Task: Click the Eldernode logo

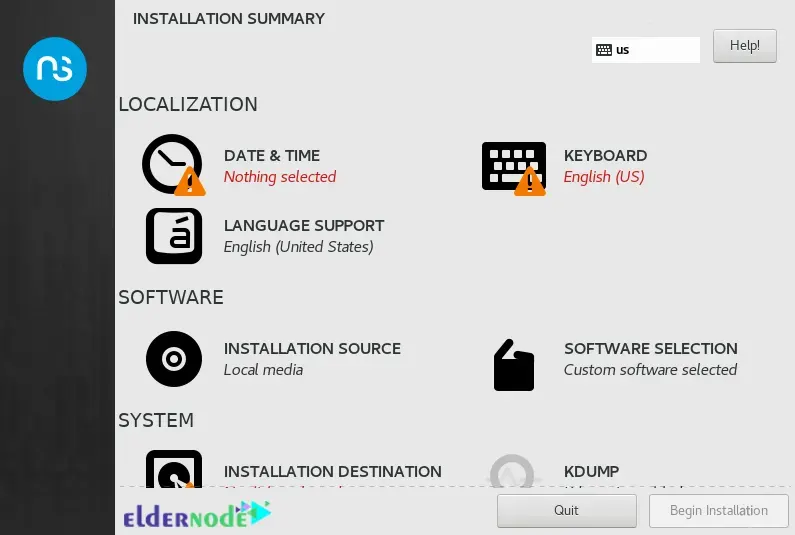Action: (x=197, y=515)
